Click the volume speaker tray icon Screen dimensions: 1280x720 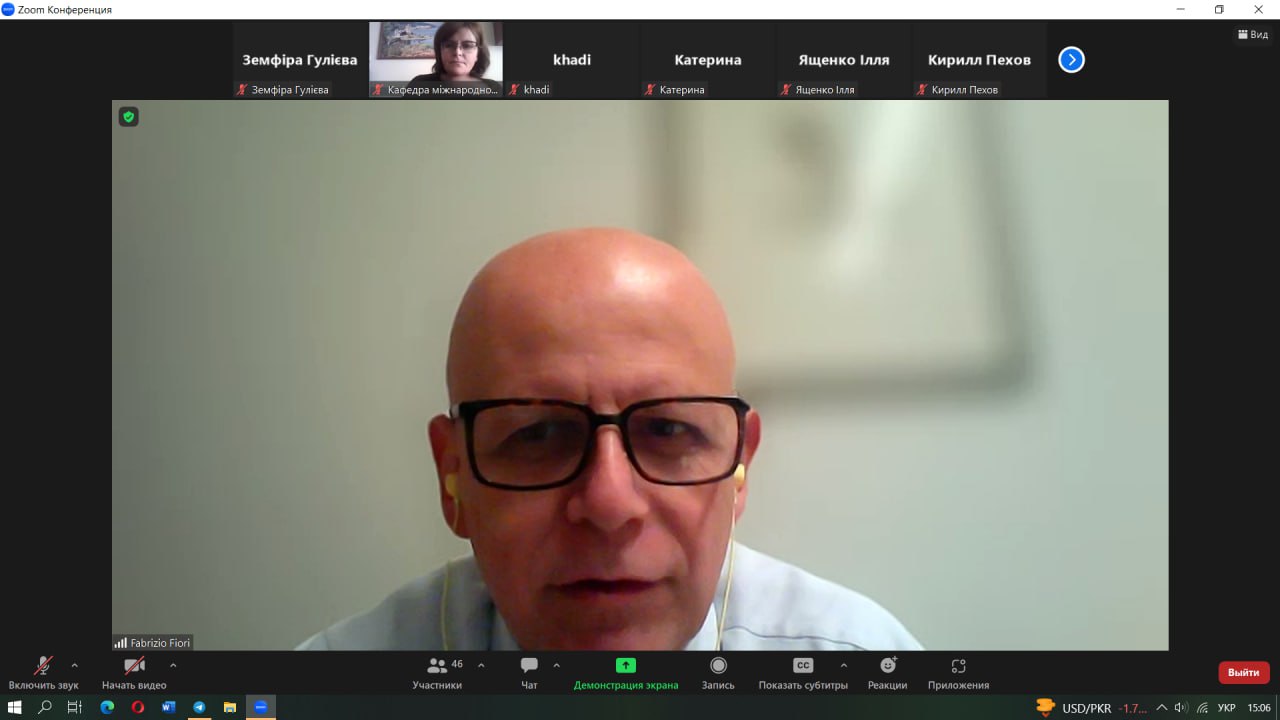coord(1181,708)
